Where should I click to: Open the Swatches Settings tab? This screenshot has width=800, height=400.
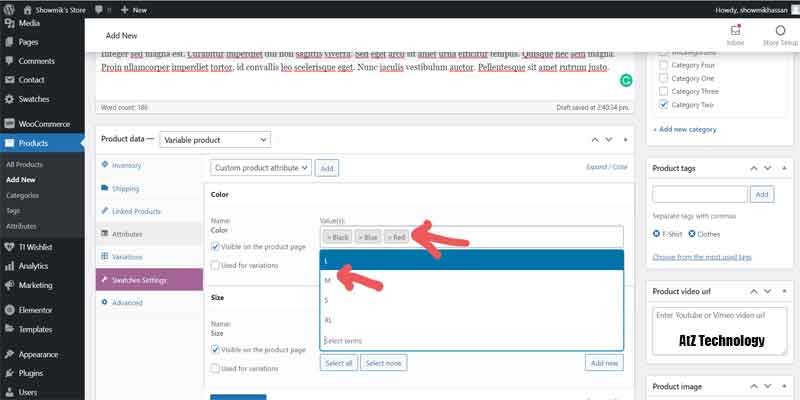[139, 280]
